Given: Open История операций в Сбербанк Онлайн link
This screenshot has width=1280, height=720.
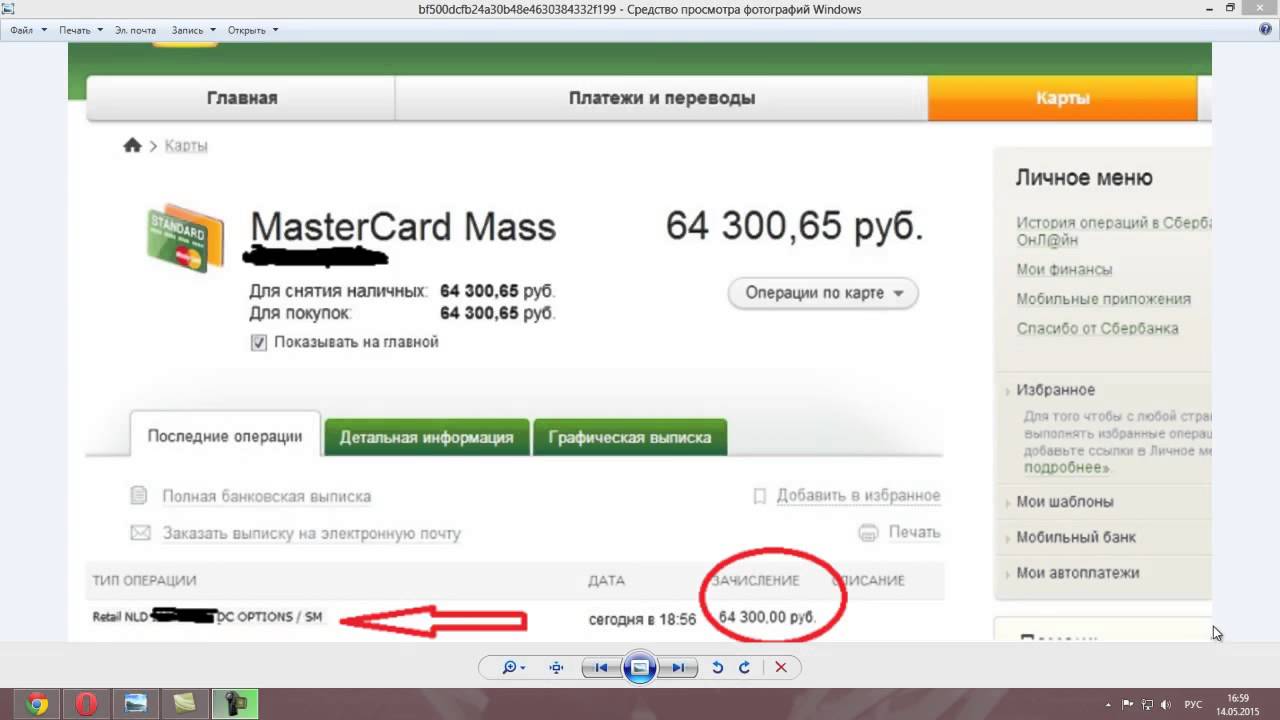Looking at the screenshot, I should pyautogui.click(x=1113, y=232).
